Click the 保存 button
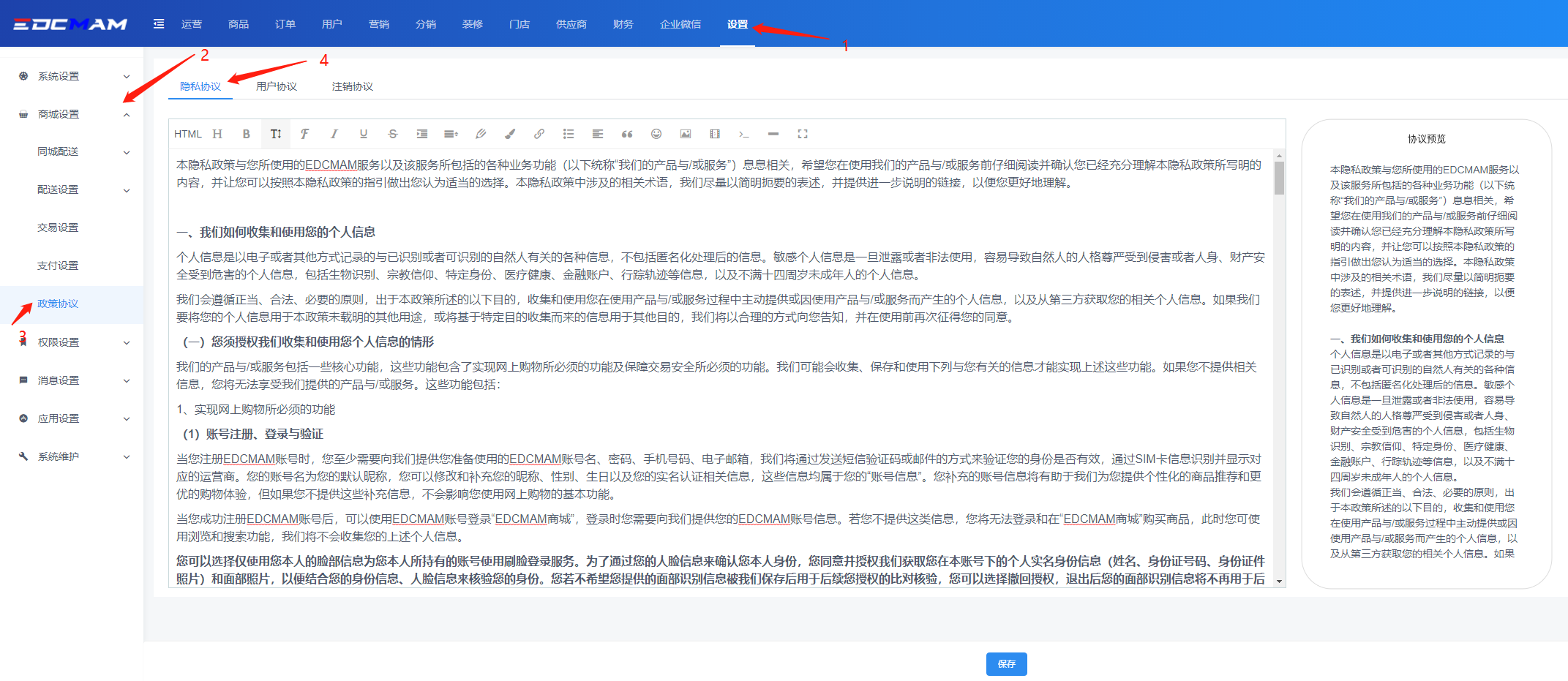This screenshot has height=681, width=1568. [1006, 663]
